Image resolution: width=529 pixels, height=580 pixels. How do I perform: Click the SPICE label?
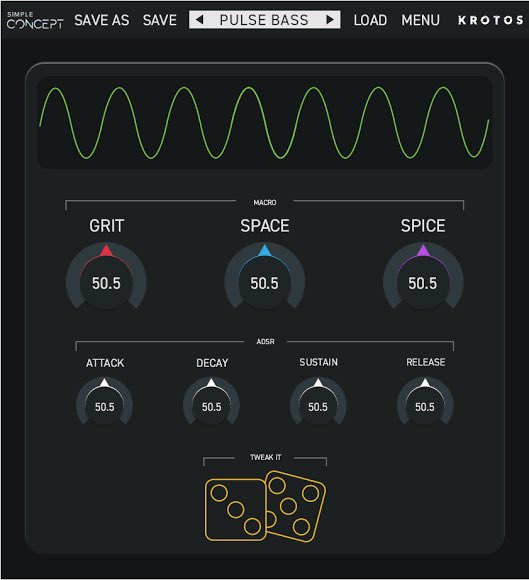point(423,226)
